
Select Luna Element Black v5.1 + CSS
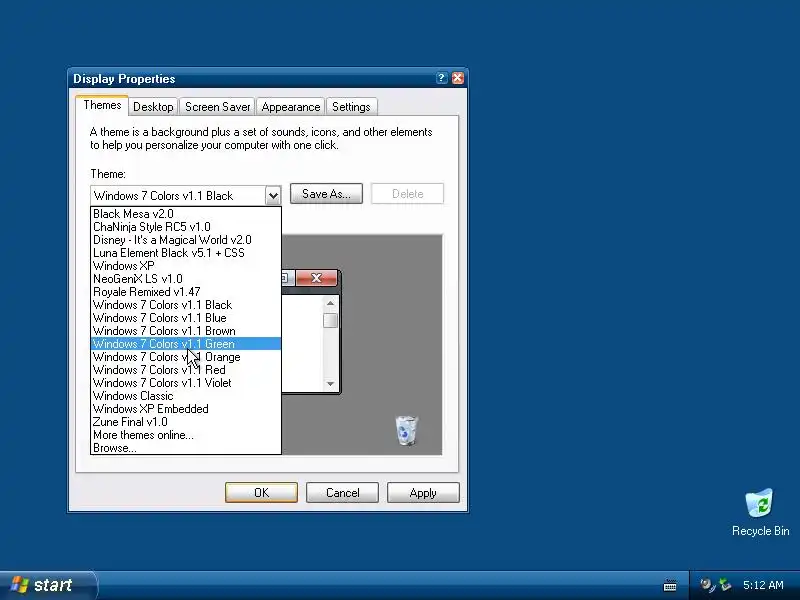click(x=186, y=253)
